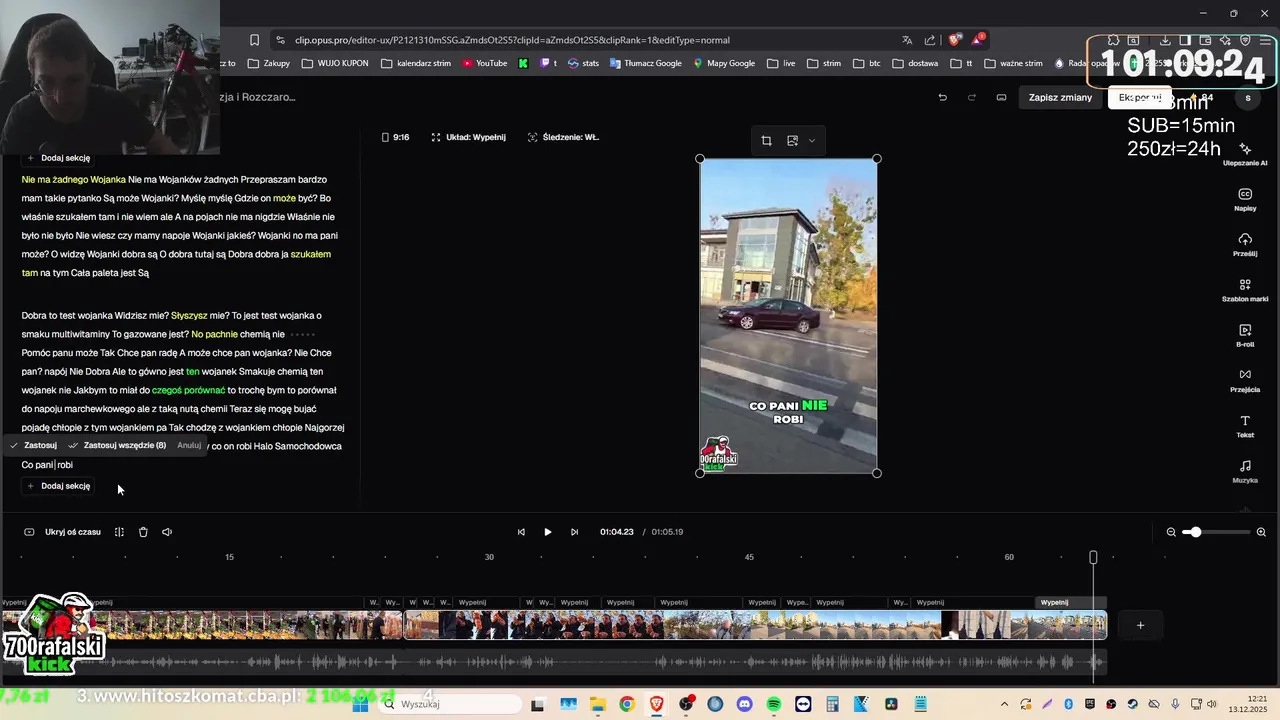Image resolution: width=1280 pixels, height=720 pixels.
Task: Open the WUJO KUPON bookmark folder
Action: (x=335, y=63)
